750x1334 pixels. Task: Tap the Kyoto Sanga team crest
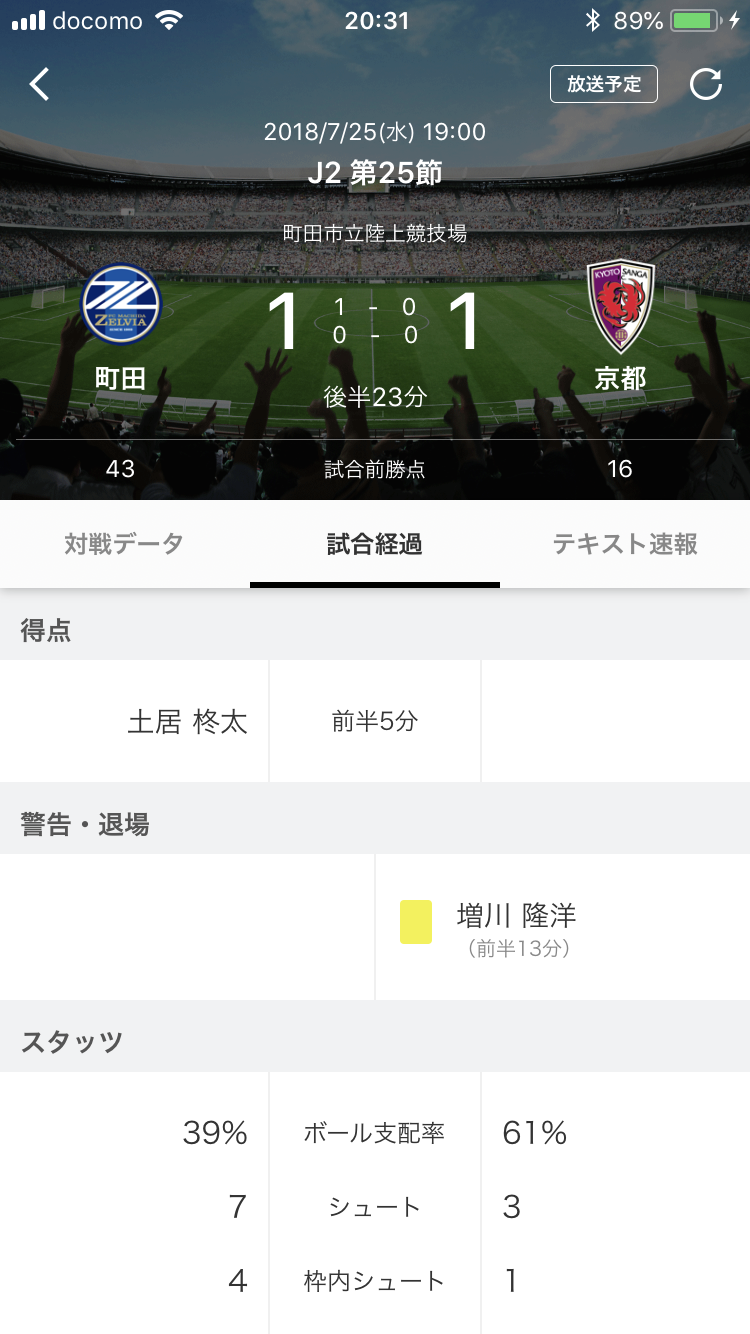[x=620, y=306]
